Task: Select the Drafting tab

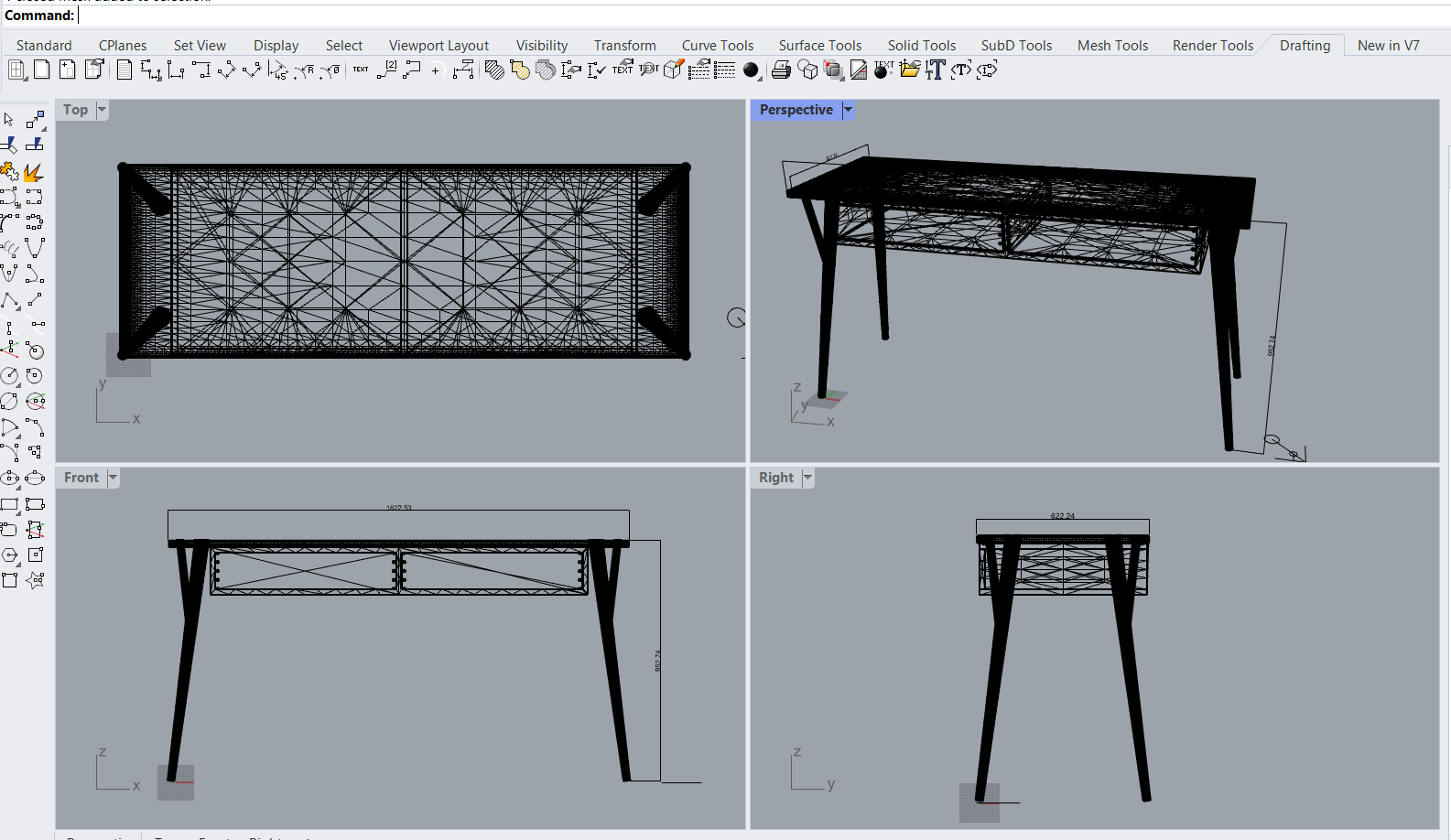Action: pyautogui.click(x=1305, y=46)
